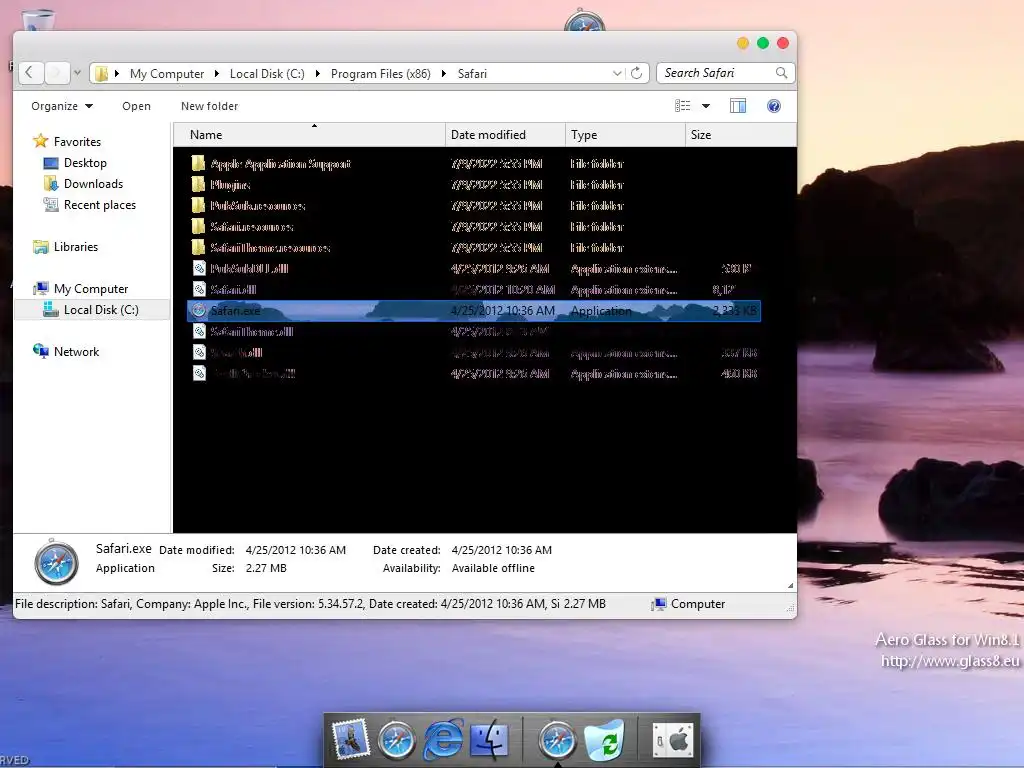This screenshot has width=1024, height=768.
Task: Click the Apple Application Support folder icon
Action: (x=199, y=163)
